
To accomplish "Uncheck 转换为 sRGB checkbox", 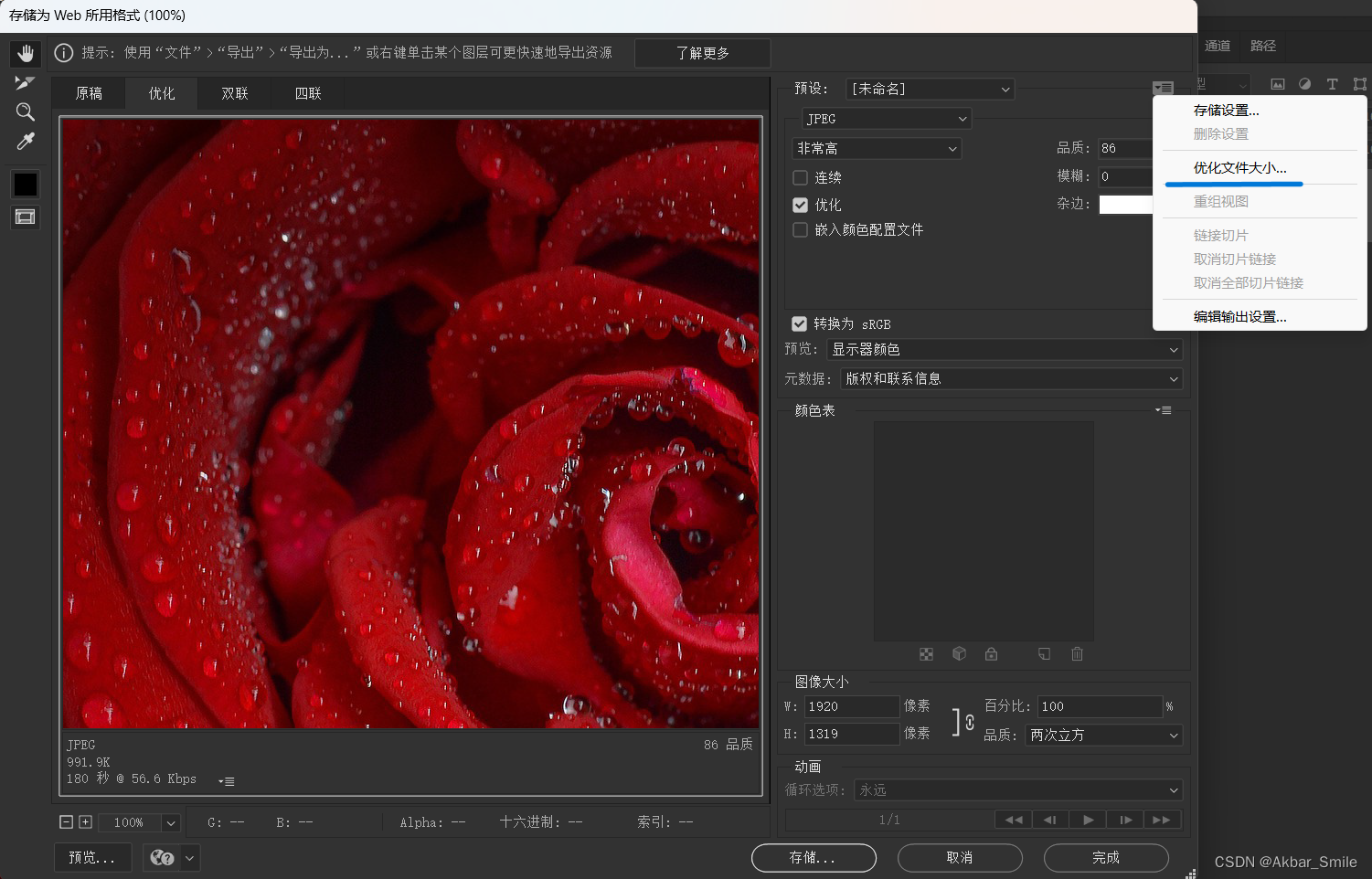I will point(799,323).
